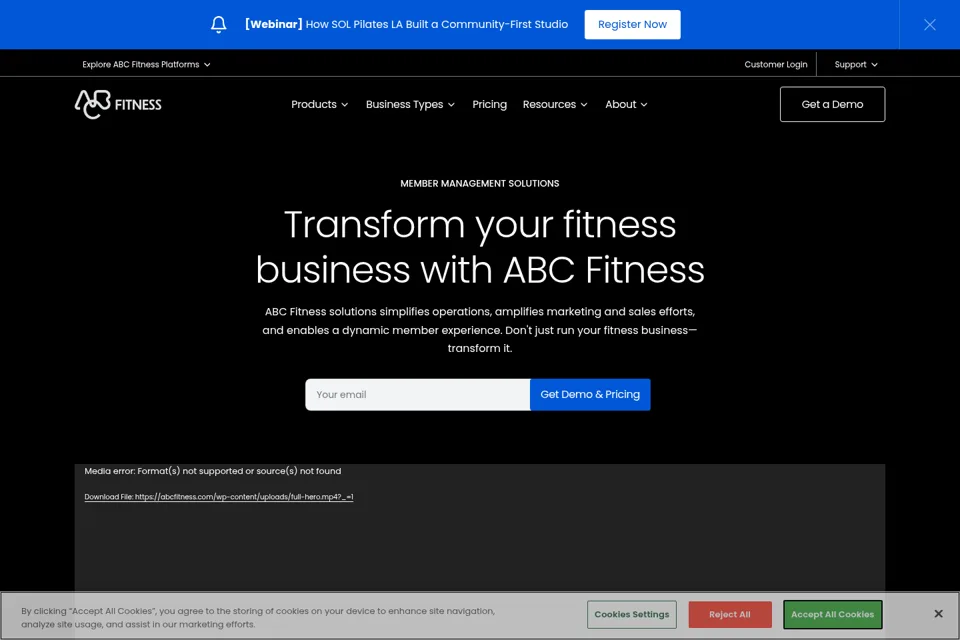
Task: Open the webinar SOL Pilates link
Action: (406, 24)
